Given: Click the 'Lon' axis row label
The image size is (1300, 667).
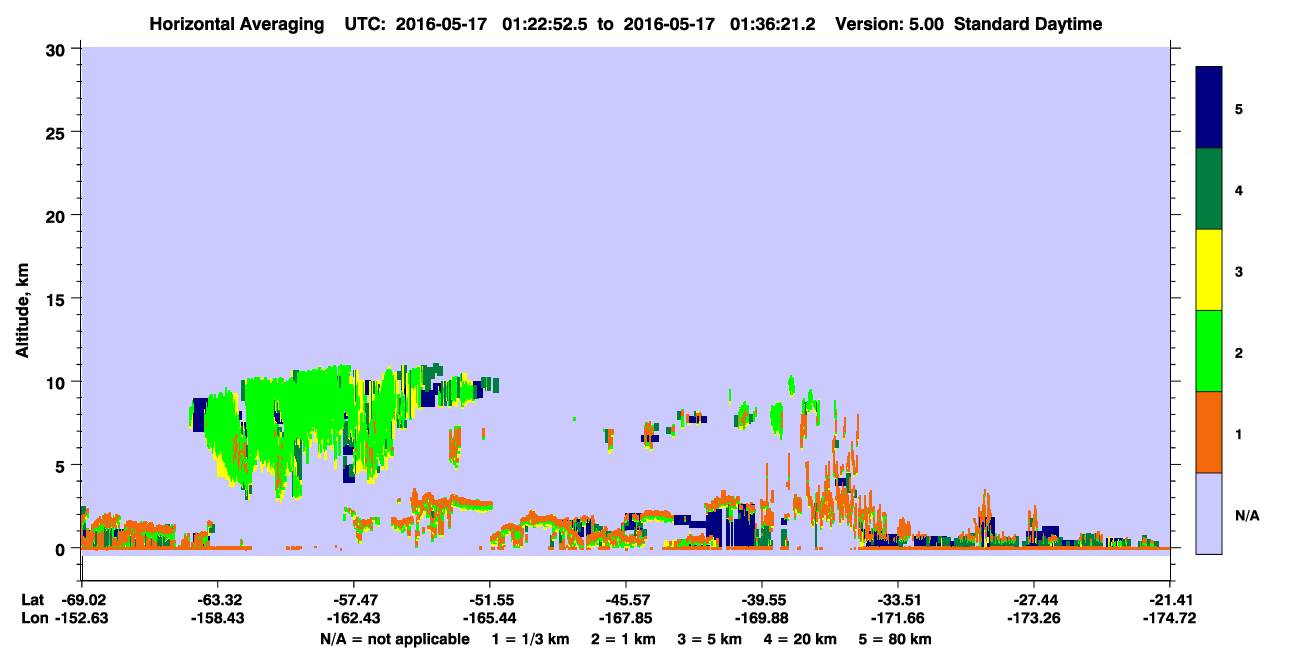Looking at the screenshot, I should [x=33, y=618].
